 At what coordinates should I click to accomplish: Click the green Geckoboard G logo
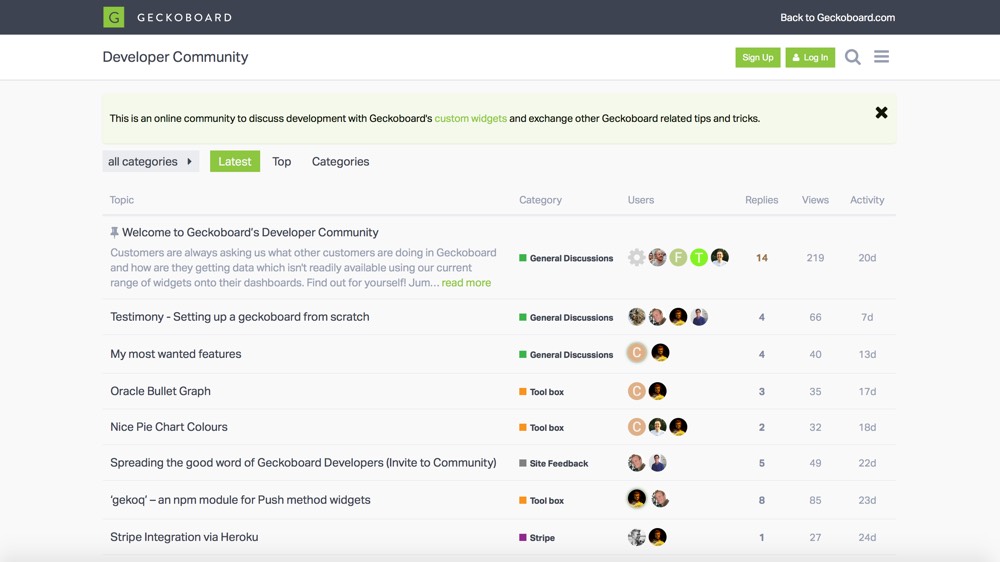point(114,17)
